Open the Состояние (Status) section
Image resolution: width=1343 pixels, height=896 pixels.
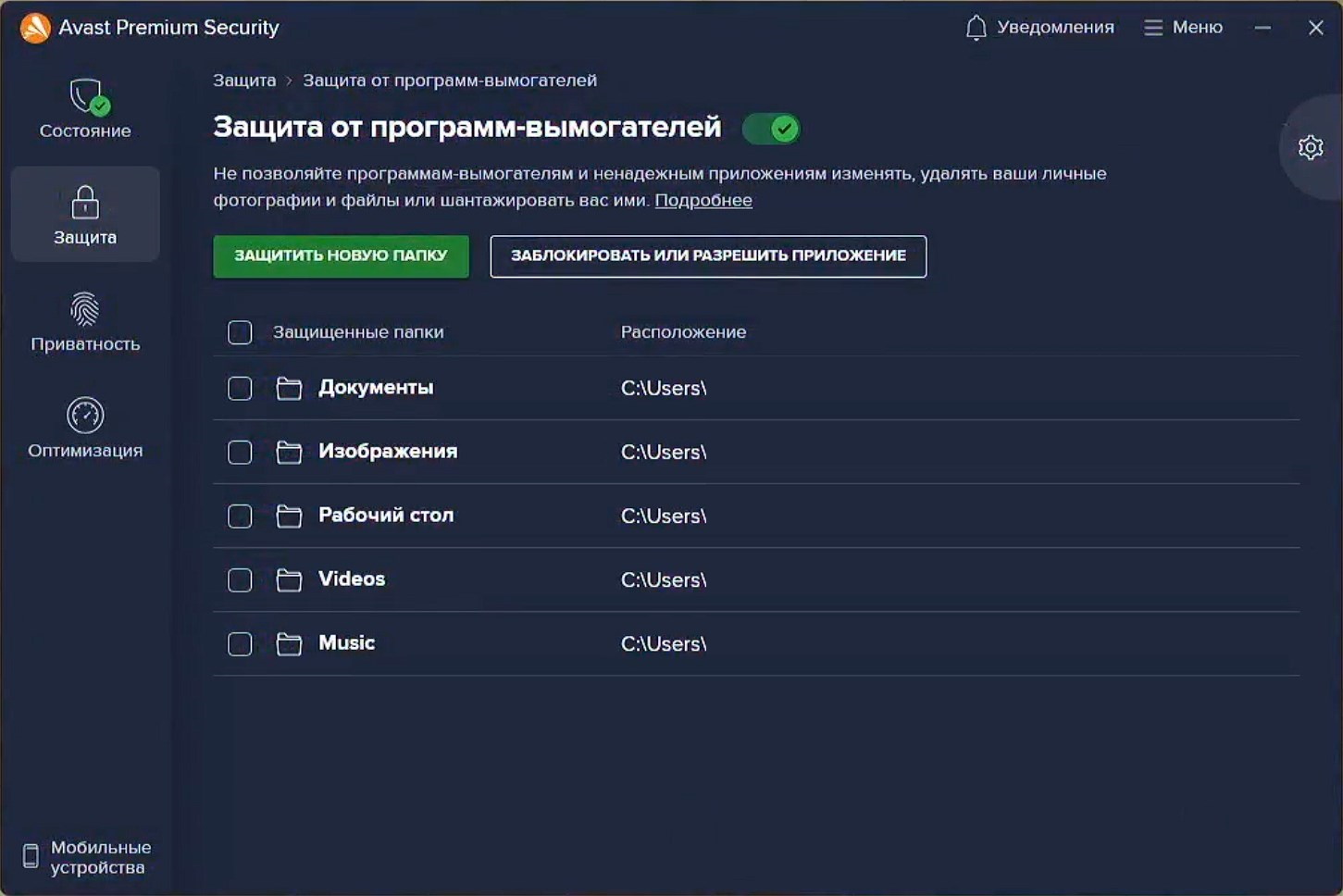(84, 108)
